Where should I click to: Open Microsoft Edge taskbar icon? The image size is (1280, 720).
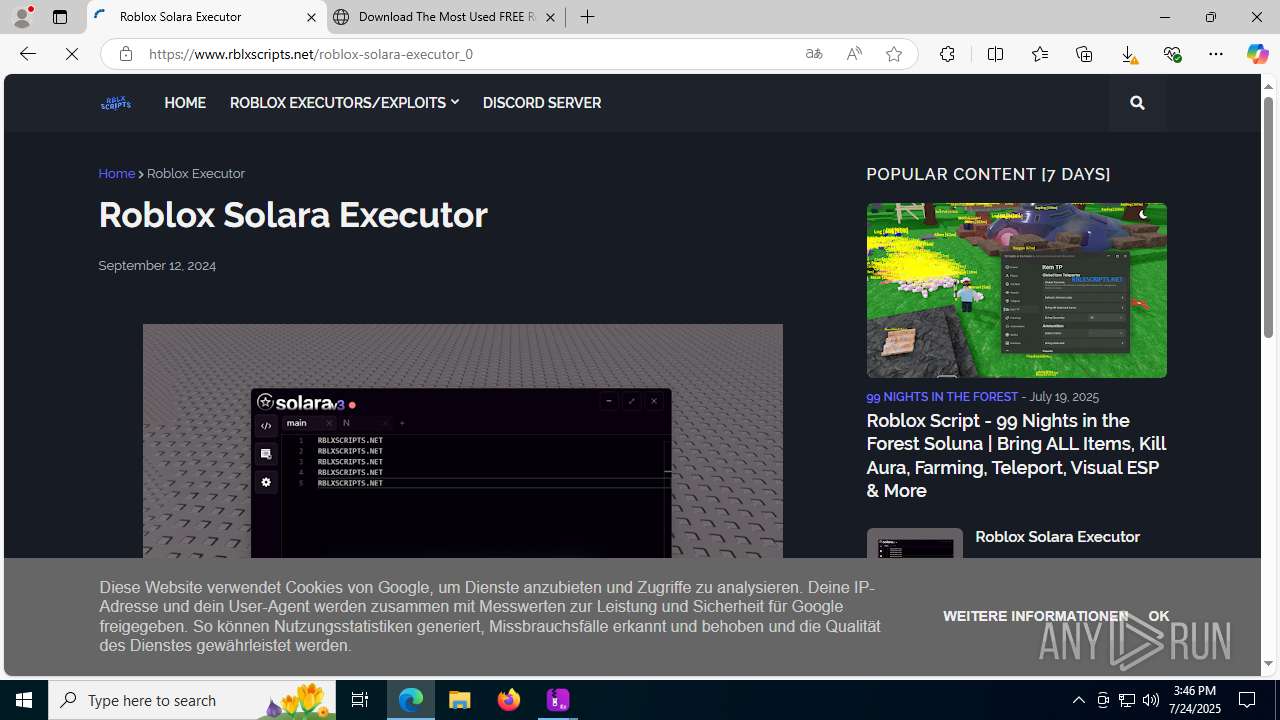tap(411, 700)
